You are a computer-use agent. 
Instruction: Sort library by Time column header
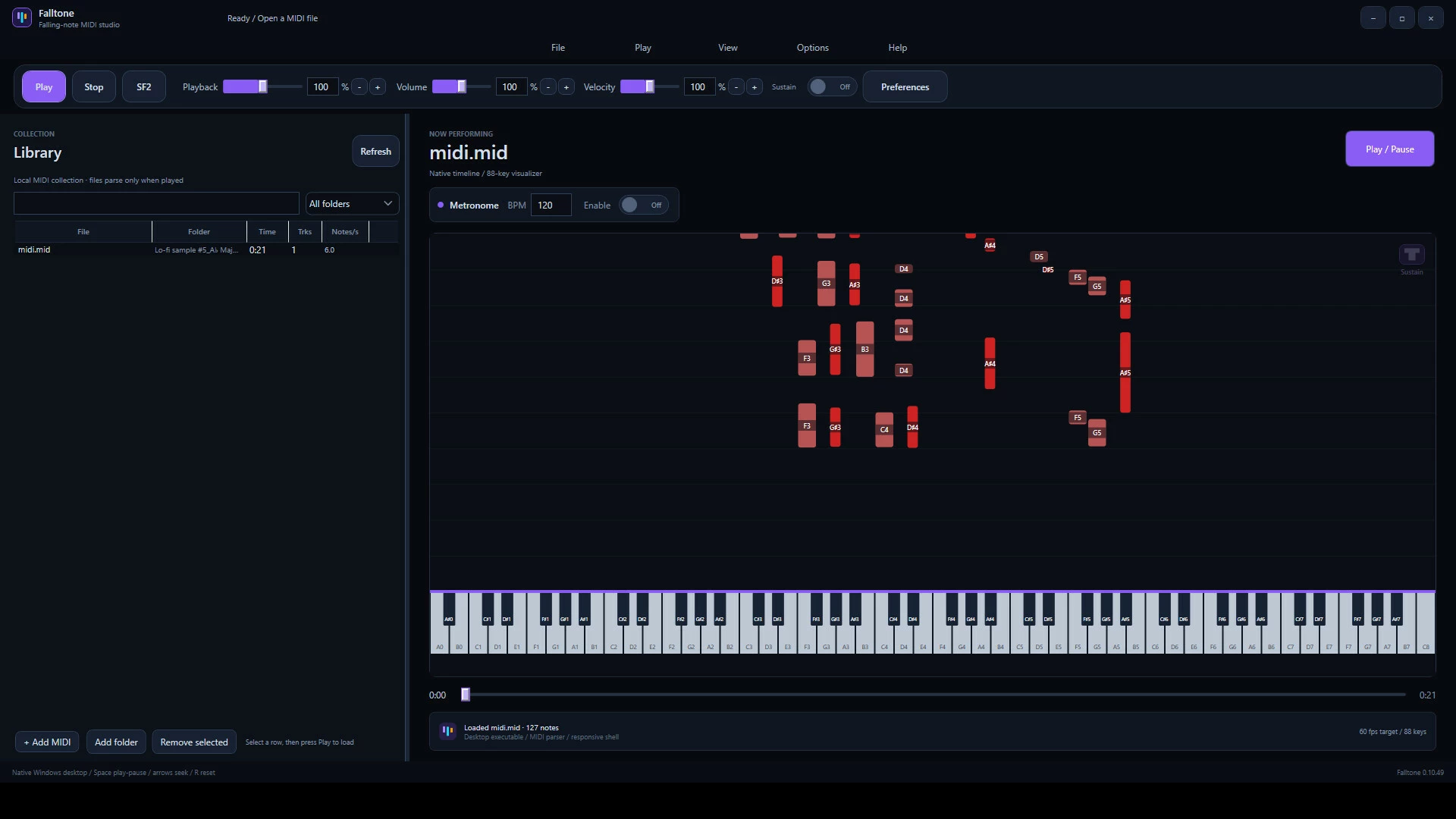(267, 232)
